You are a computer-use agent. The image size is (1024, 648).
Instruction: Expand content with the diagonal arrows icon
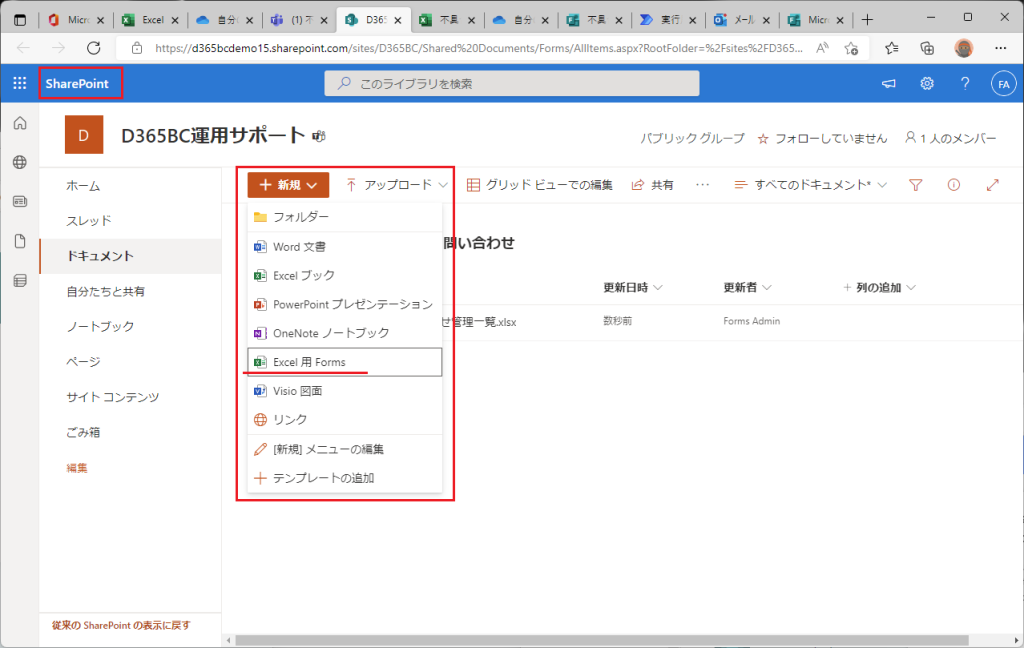pos(992,185)
